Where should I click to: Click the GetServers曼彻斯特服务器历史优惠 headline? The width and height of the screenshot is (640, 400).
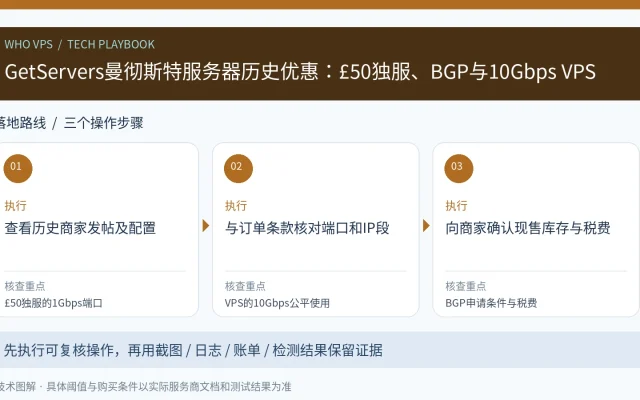coord(300,71)
